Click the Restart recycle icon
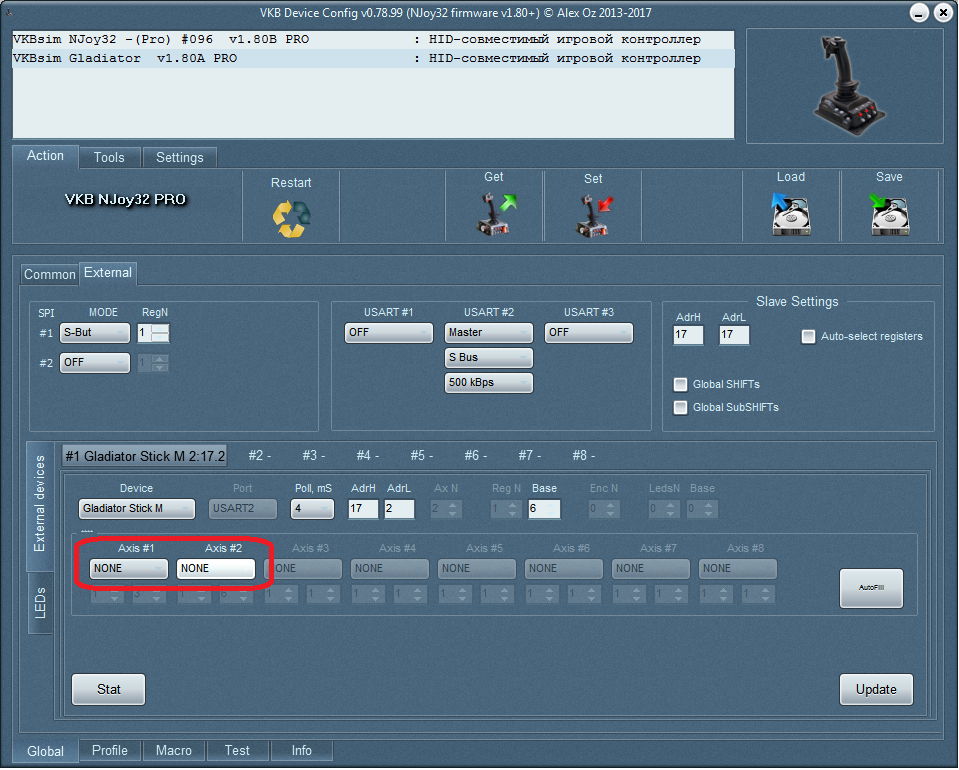 292,218
